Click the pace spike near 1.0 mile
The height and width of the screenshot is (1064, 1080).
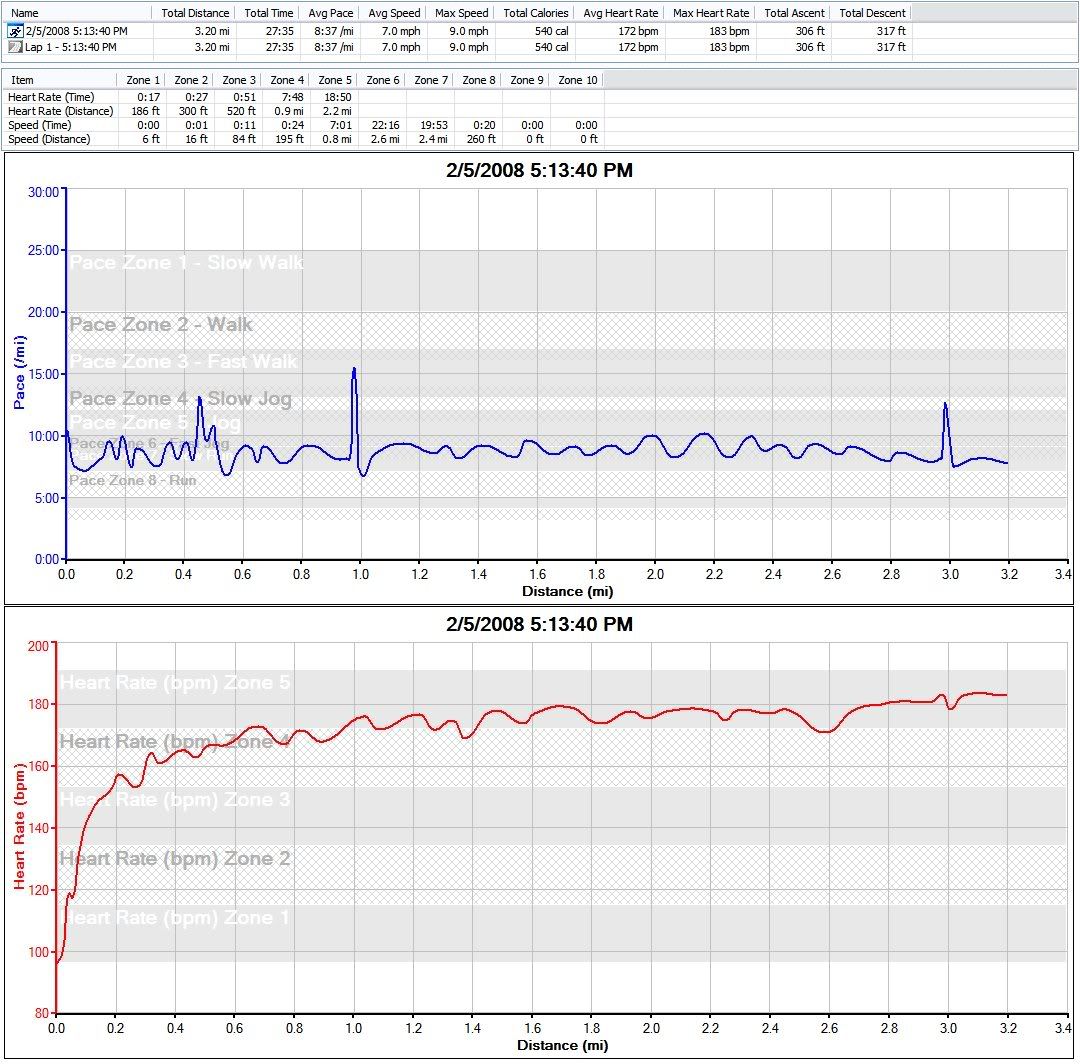click(354, 370)
